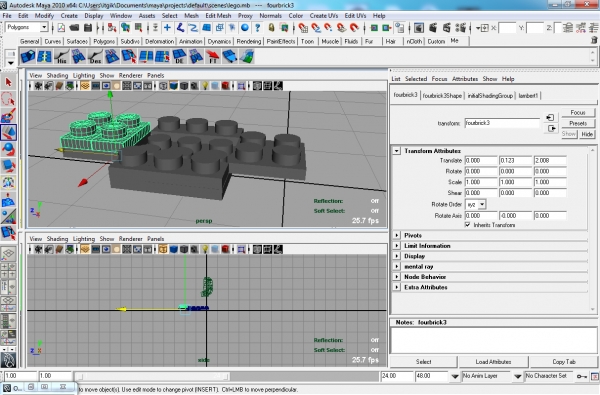Click the Presets button
The width and height of the screenshot is (600, 395).
coord(578,123)
